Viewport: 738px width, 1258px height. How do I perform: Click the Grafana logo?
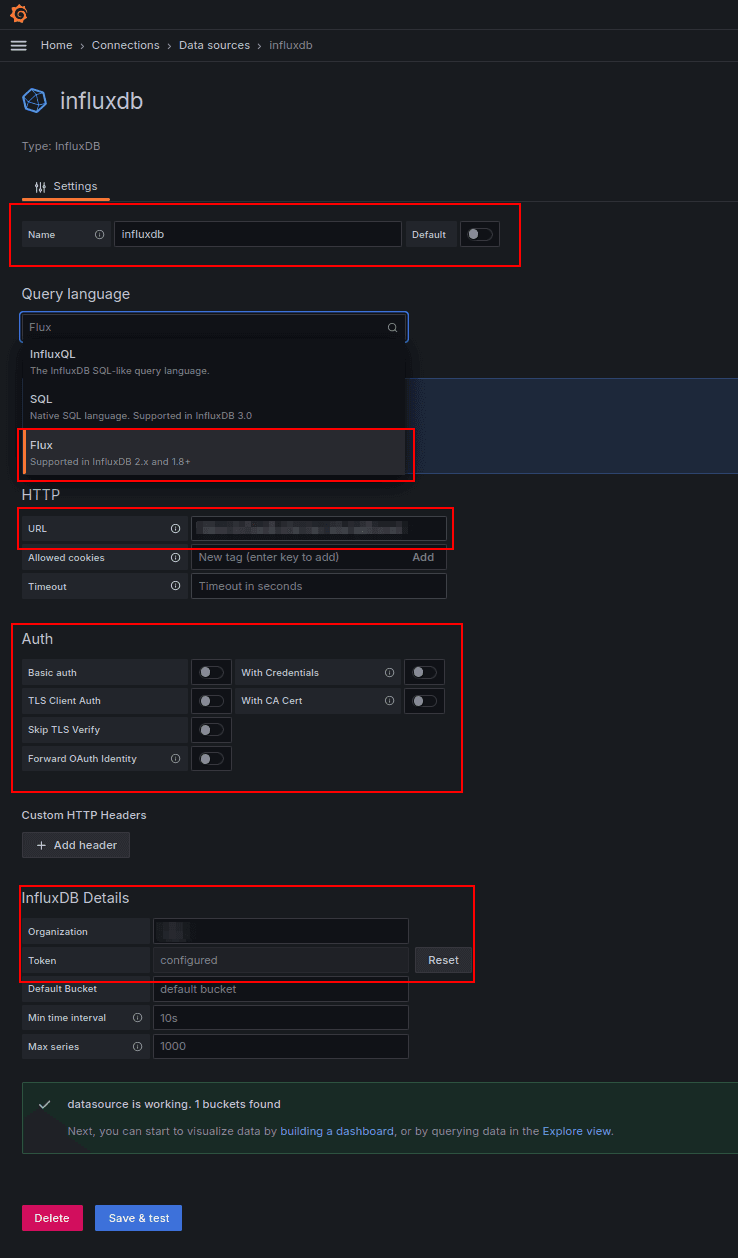click(19, 14)
